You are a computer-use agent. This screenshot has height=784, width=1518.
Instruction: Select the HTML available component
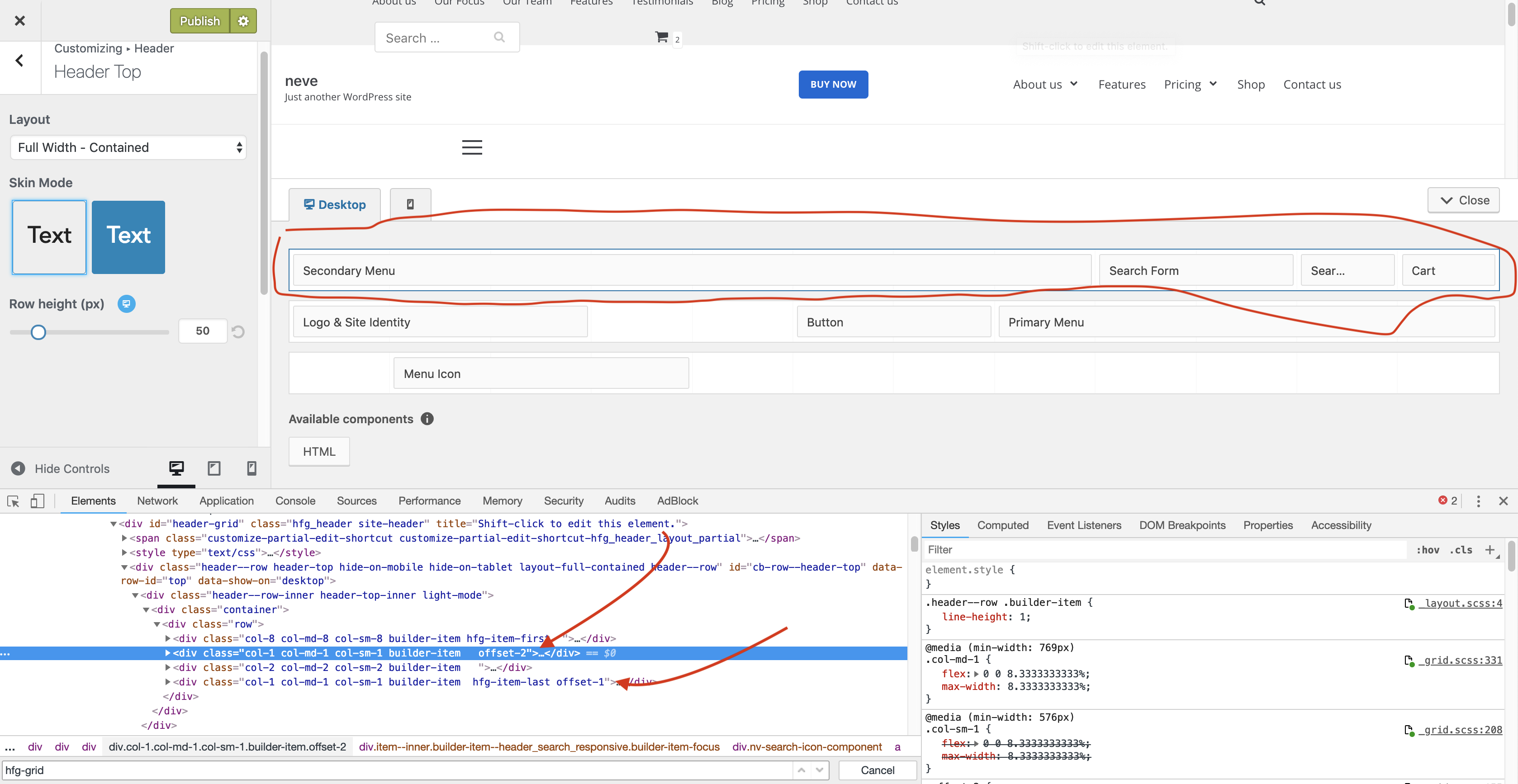[319, 451]
